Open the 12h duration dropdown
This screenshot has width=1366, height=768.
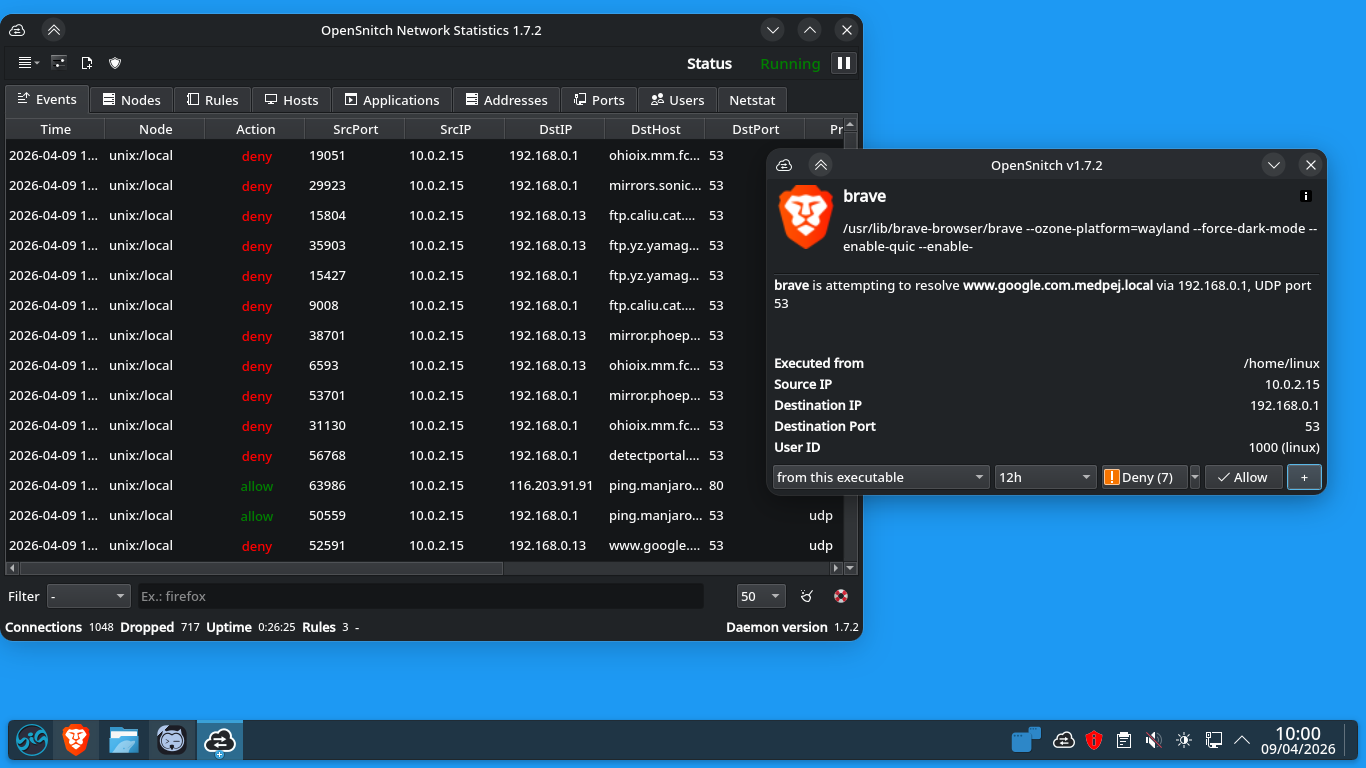(x=1045, y=477)
